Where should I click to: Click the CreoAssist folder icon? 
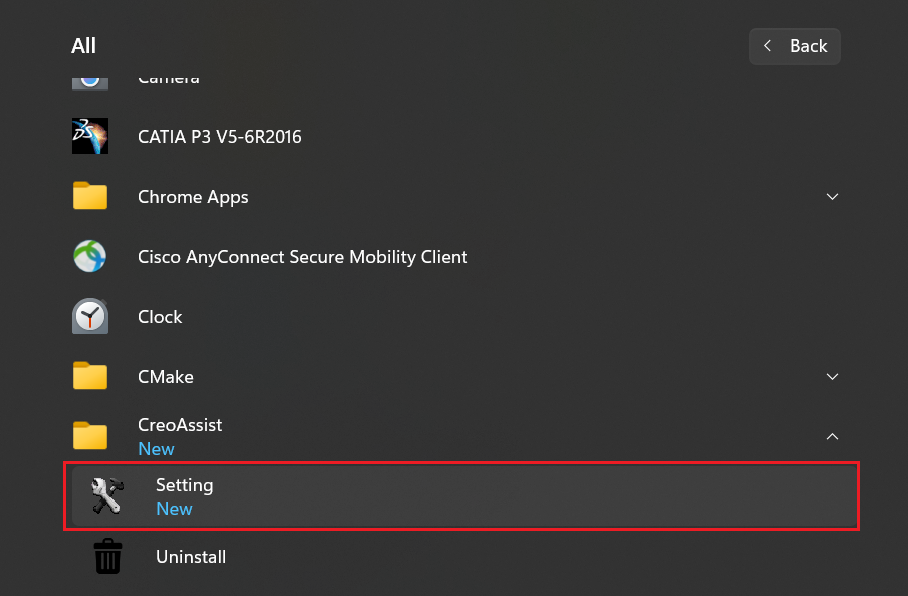pyautogui.click(x=90, y=436)
